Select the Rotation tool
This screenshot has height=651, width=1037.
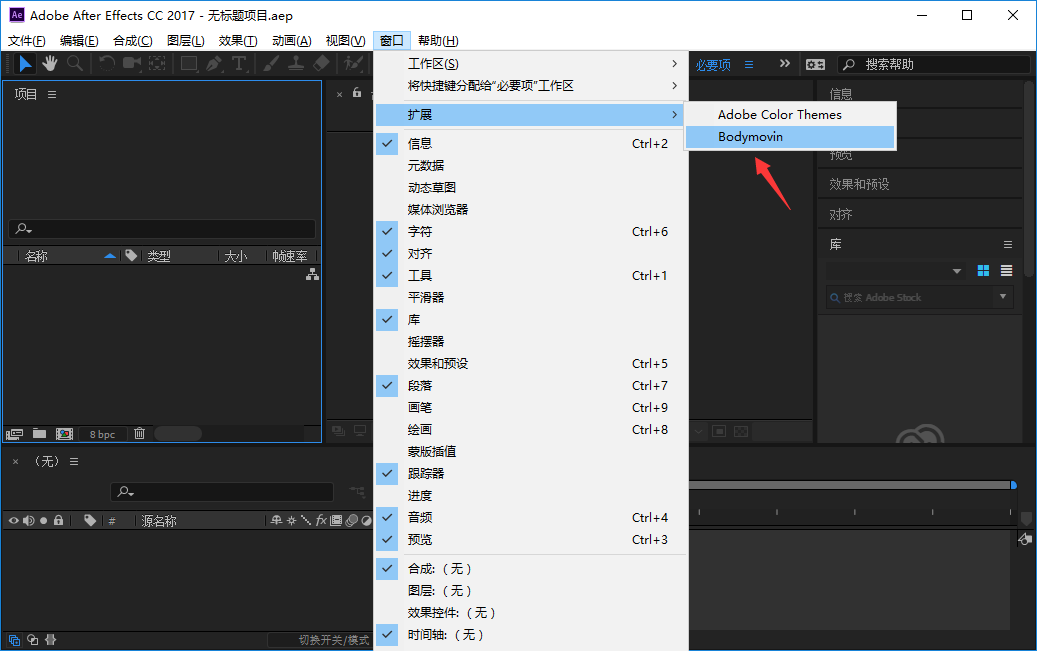(x=106, y=64)
